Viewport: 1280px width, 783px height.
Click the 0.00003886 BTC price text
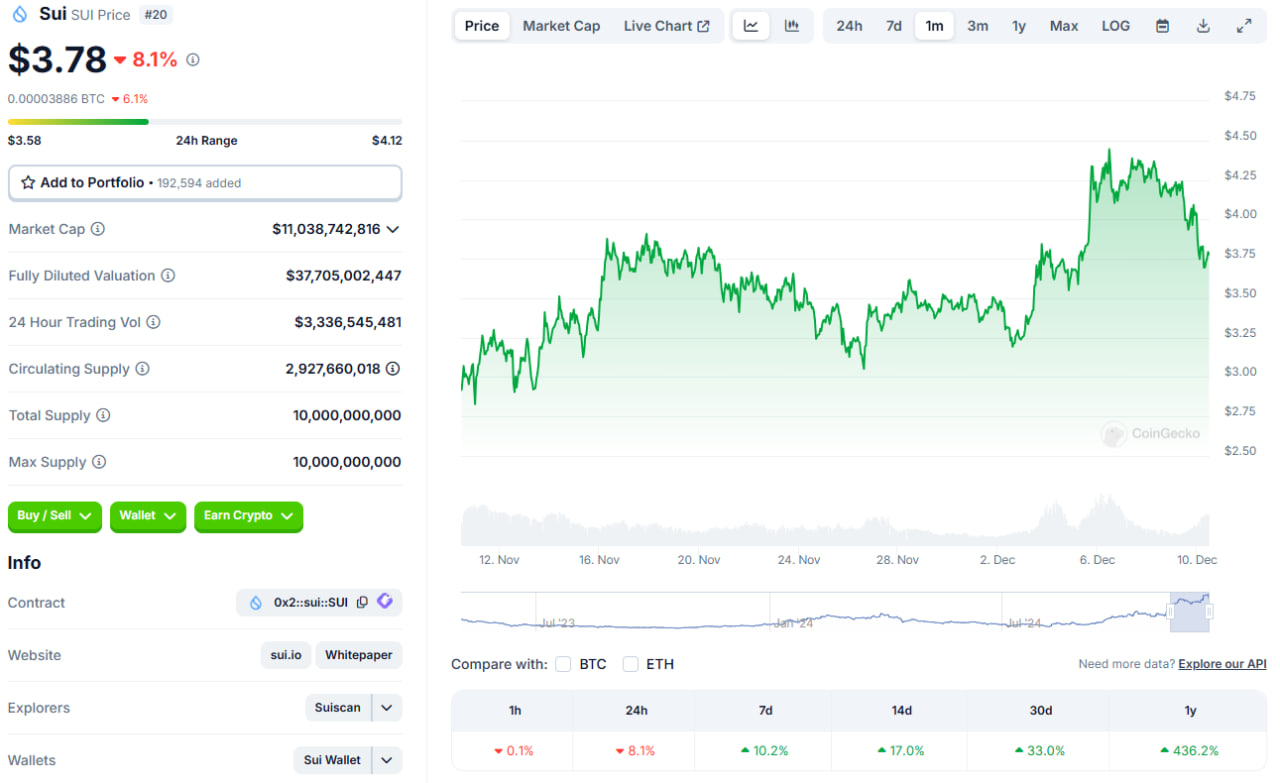pos(56,99)
